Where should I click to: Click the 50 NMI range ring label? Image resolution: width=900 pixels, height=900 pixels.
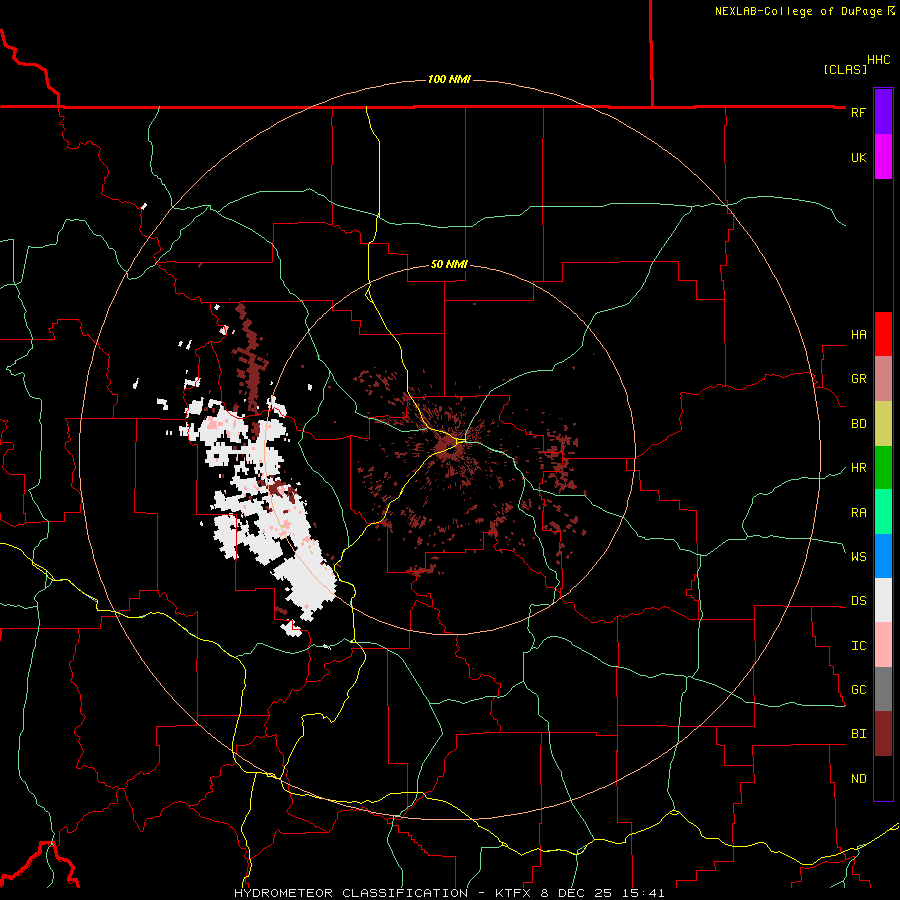[x=449, y=264]
